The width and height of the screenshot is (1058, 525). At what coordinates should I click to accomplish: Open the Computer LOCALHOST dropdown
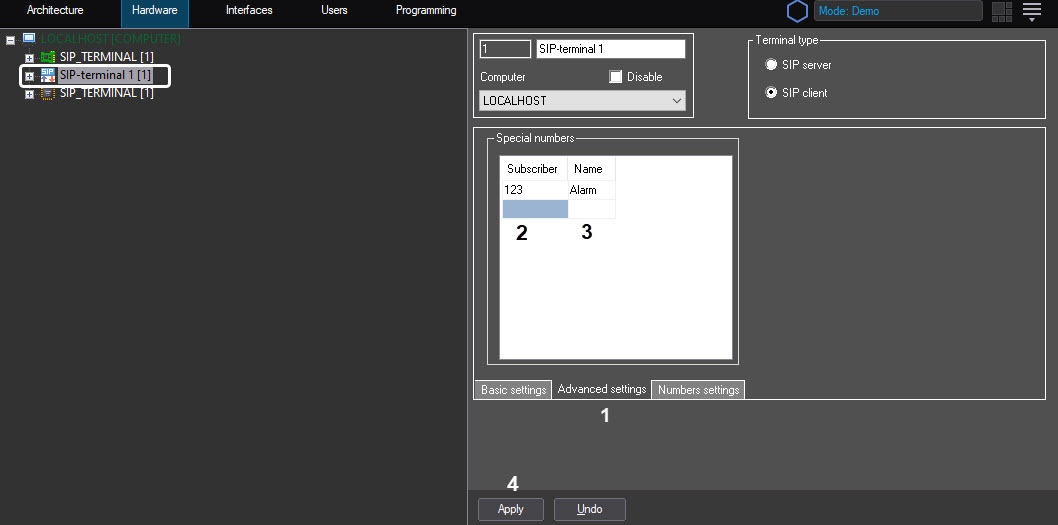point(582,101)
